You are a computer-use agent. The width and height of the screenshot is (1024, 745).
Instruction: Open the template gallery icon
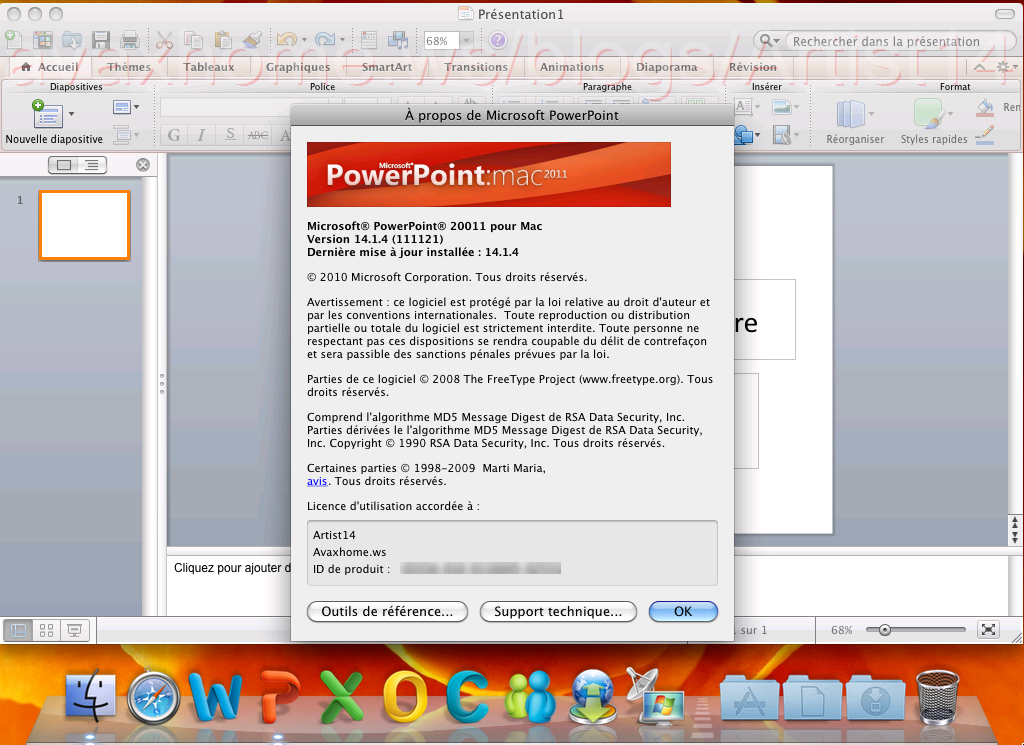[43, 40]
